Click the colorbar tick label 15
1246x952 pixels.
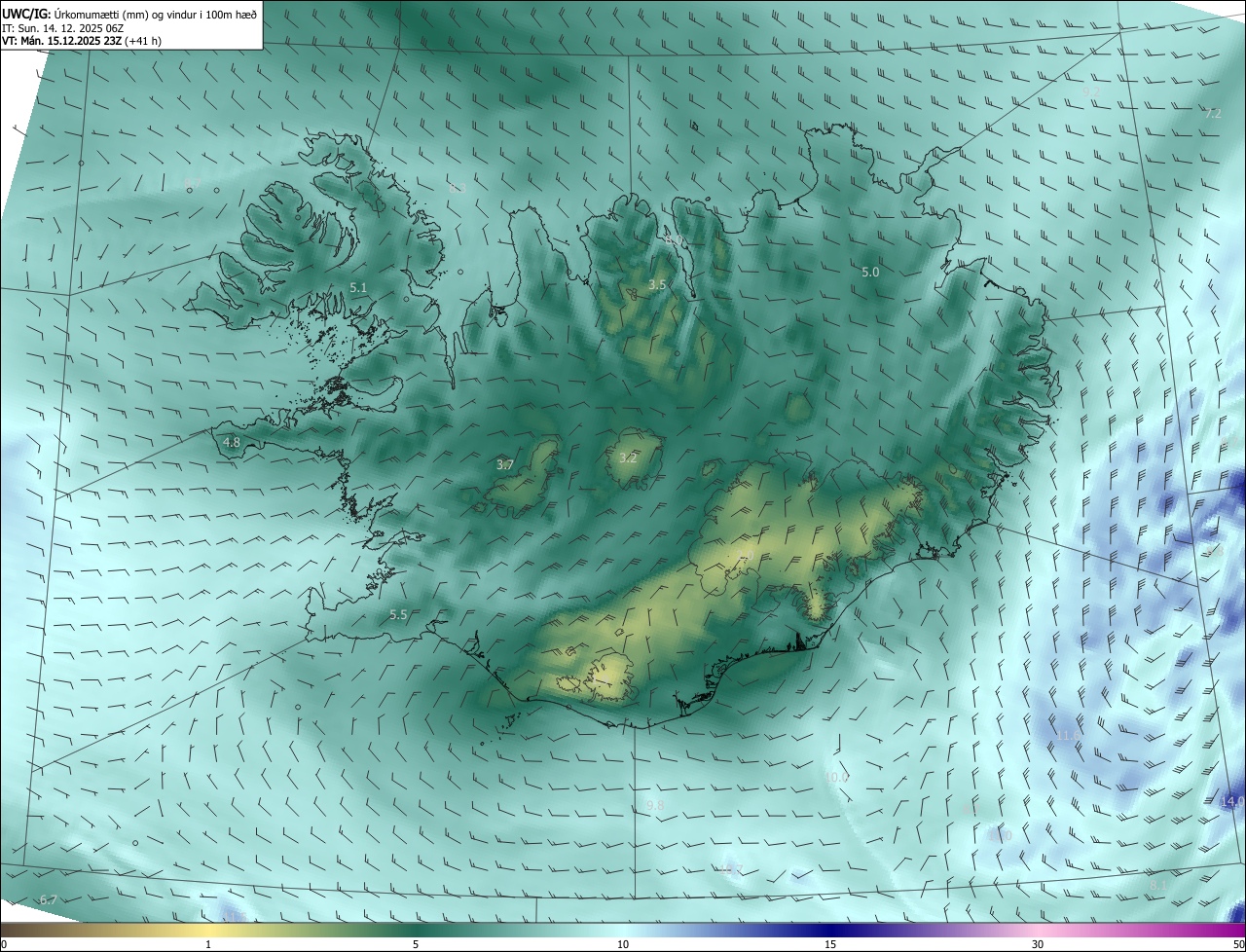tap(830, 944)
